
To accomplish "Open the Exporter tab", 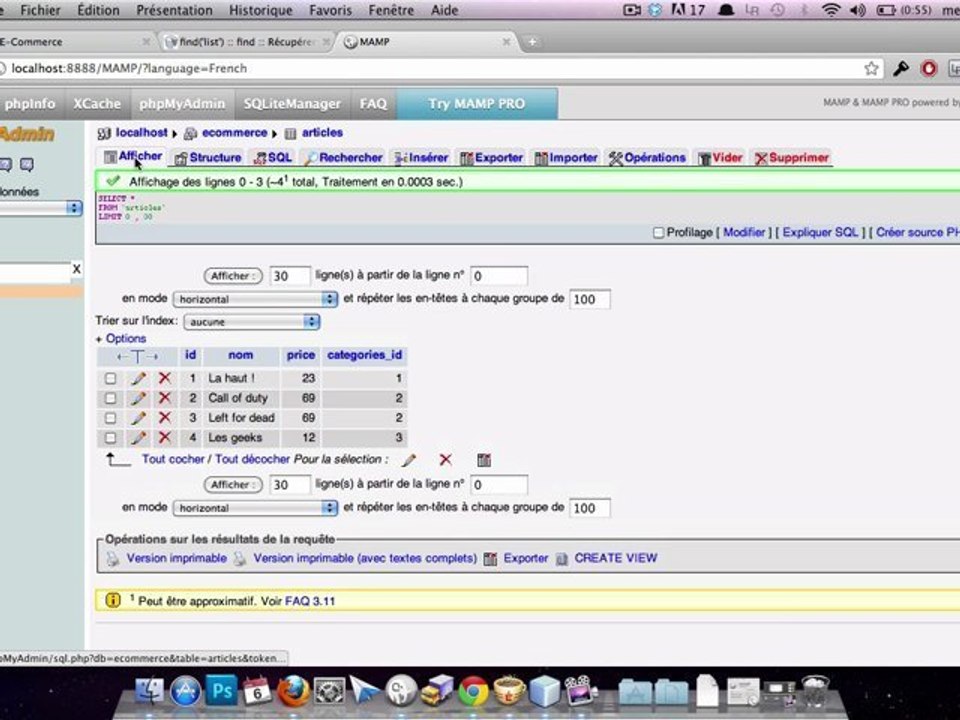I will [491, 158].
